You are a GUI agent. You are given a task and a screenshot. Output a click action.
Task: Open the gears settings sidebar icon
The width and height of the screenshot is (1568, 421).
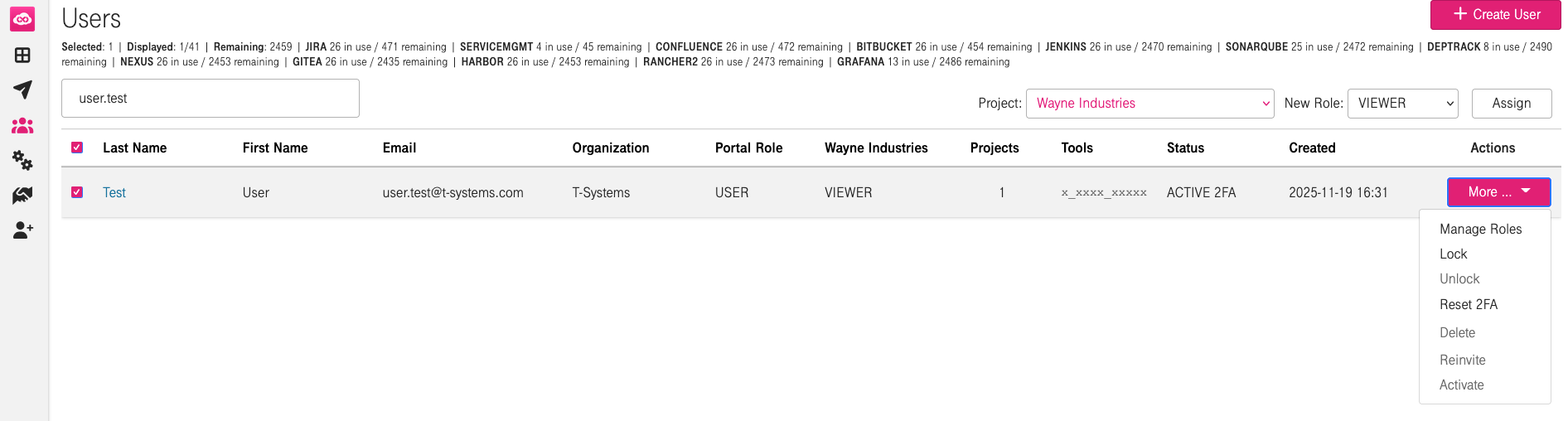22,160
